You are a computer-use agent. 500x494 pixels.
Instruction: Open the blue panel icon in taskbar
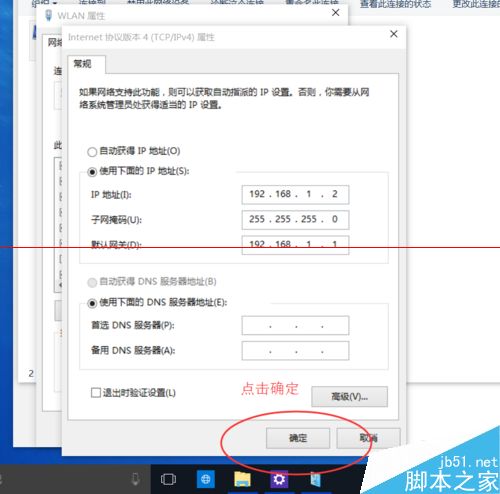click(x=315, y=480)
